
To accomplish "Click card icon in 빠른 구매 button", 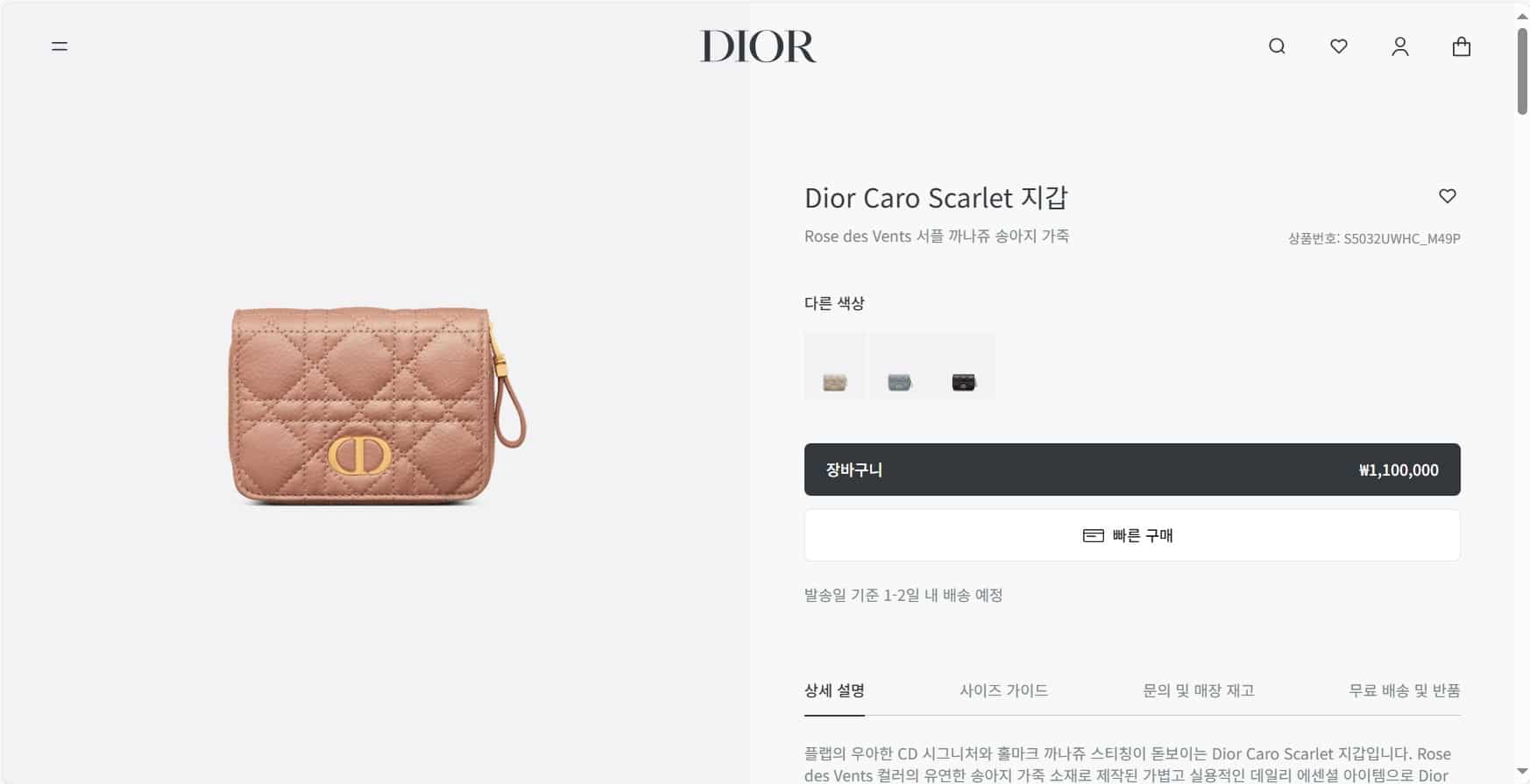I will pos(1093,535).
